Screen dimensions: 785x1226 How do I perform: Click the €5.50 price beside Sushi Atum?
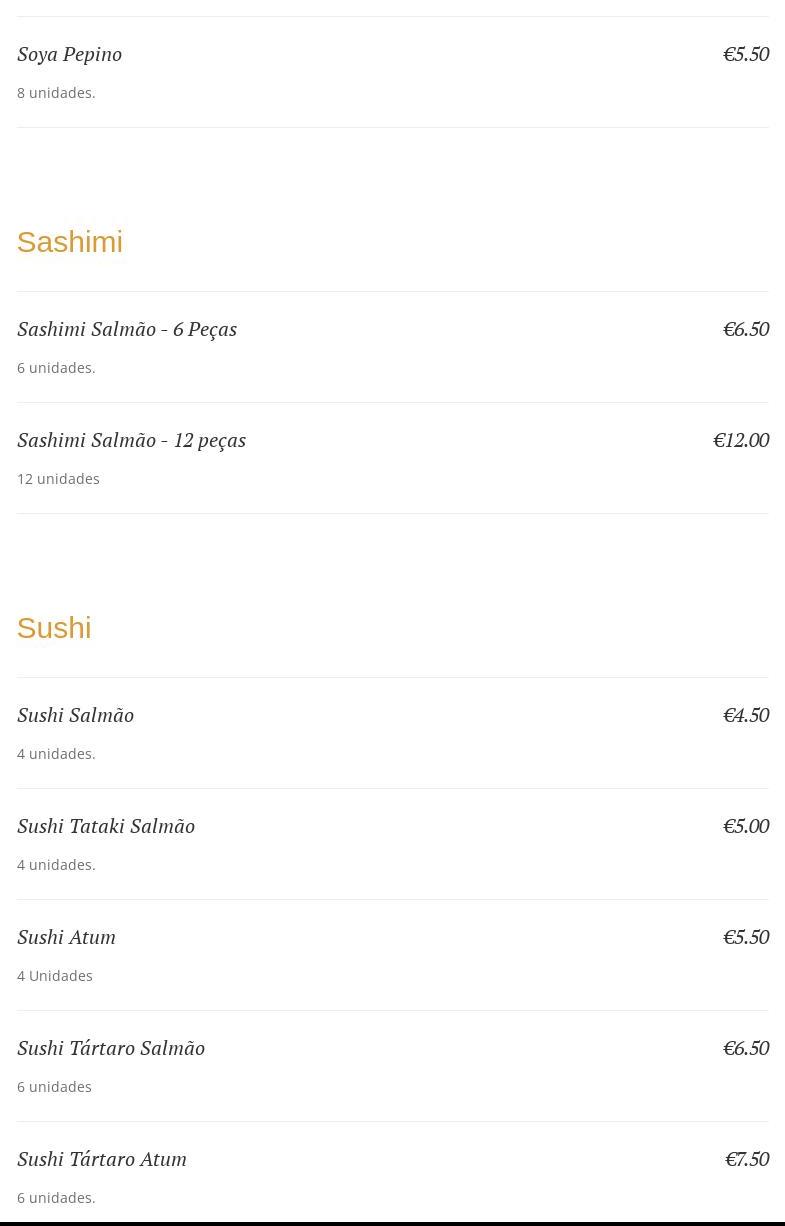pos(746,937)
